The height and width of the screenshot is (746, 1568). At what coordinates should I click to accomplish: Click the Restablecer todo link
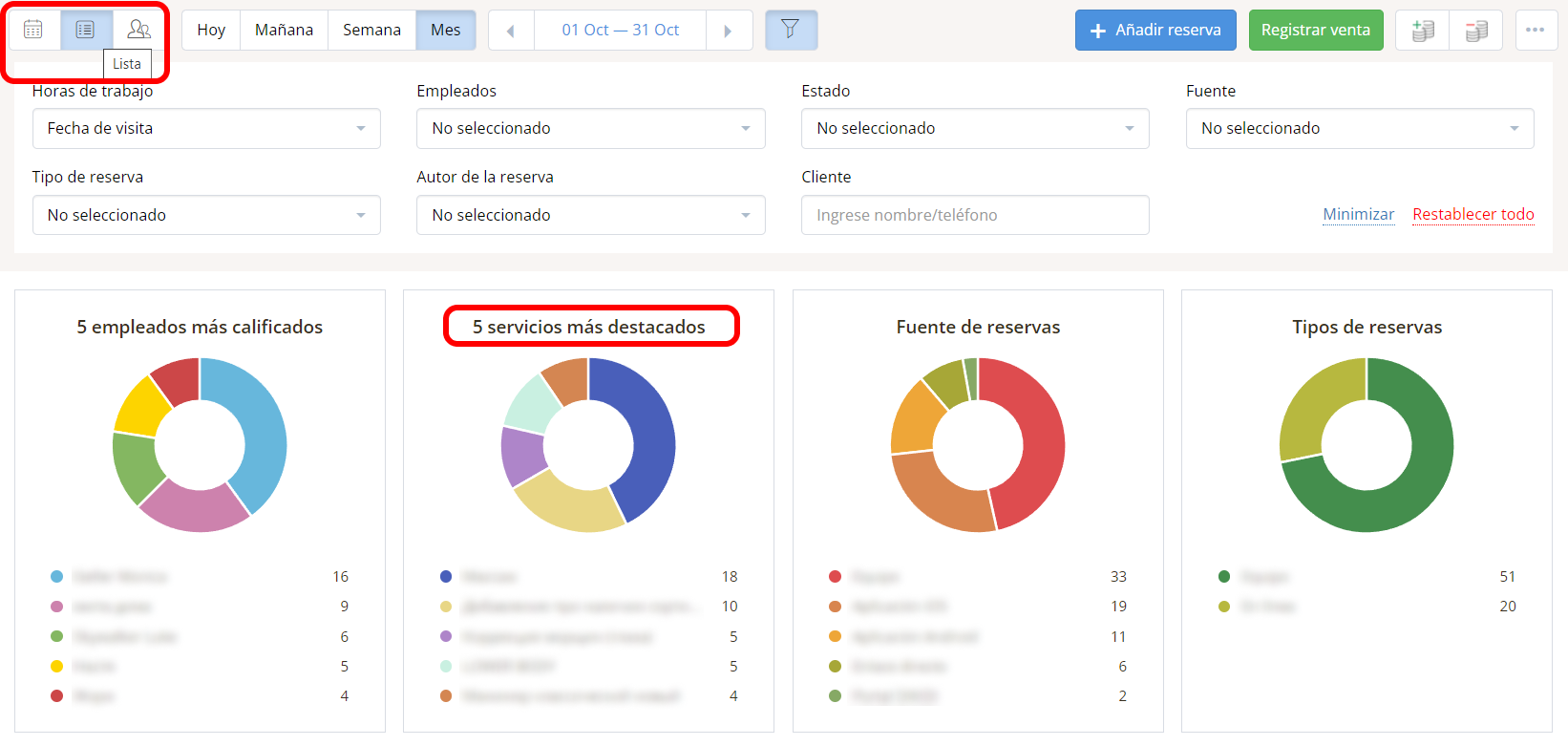(x=1473, y=214)
